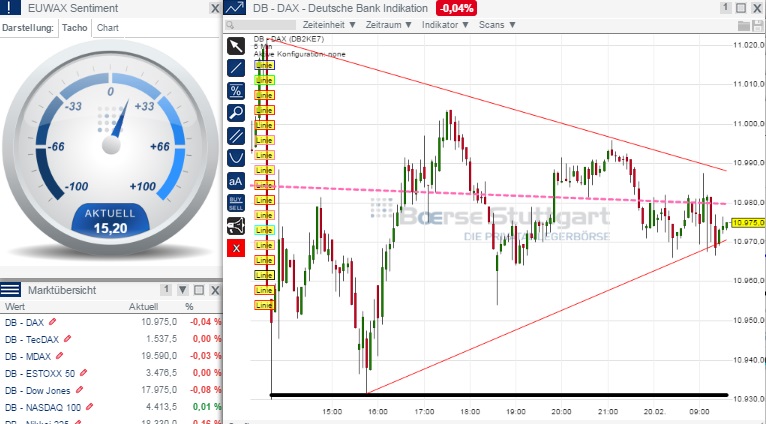Click the exclamation icon of EUWAX Sentiment
This screenshot has width=766, height=424.
(x=10, y=8)
